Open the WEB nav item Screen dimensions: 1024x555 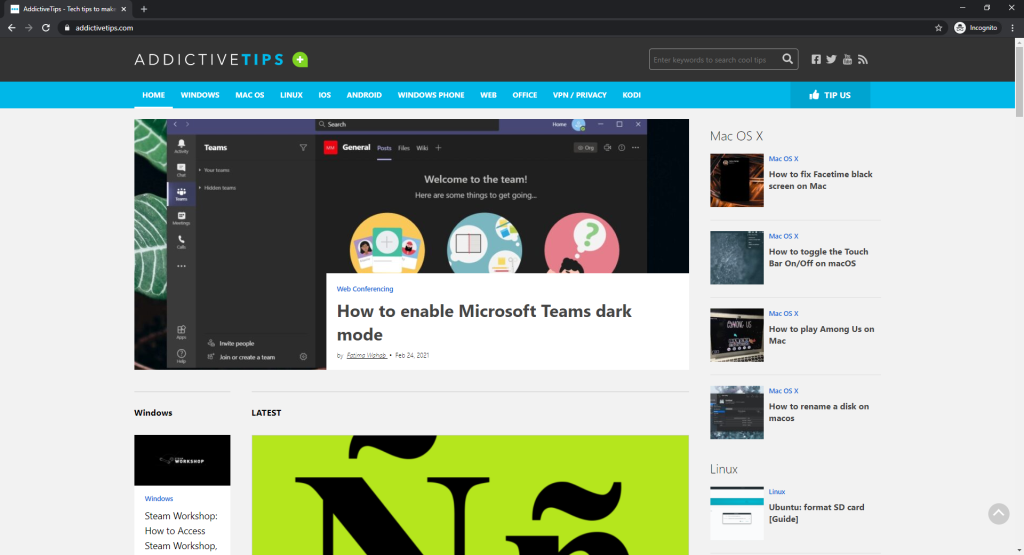click(488, 95)
